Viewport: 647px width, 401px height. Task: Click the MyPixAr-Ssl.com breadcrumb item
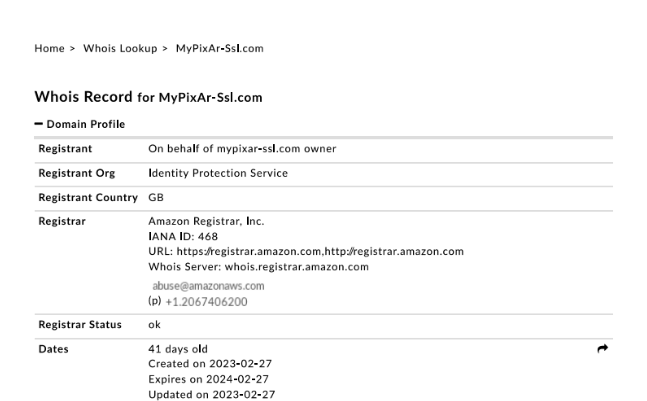coord(220,48)
